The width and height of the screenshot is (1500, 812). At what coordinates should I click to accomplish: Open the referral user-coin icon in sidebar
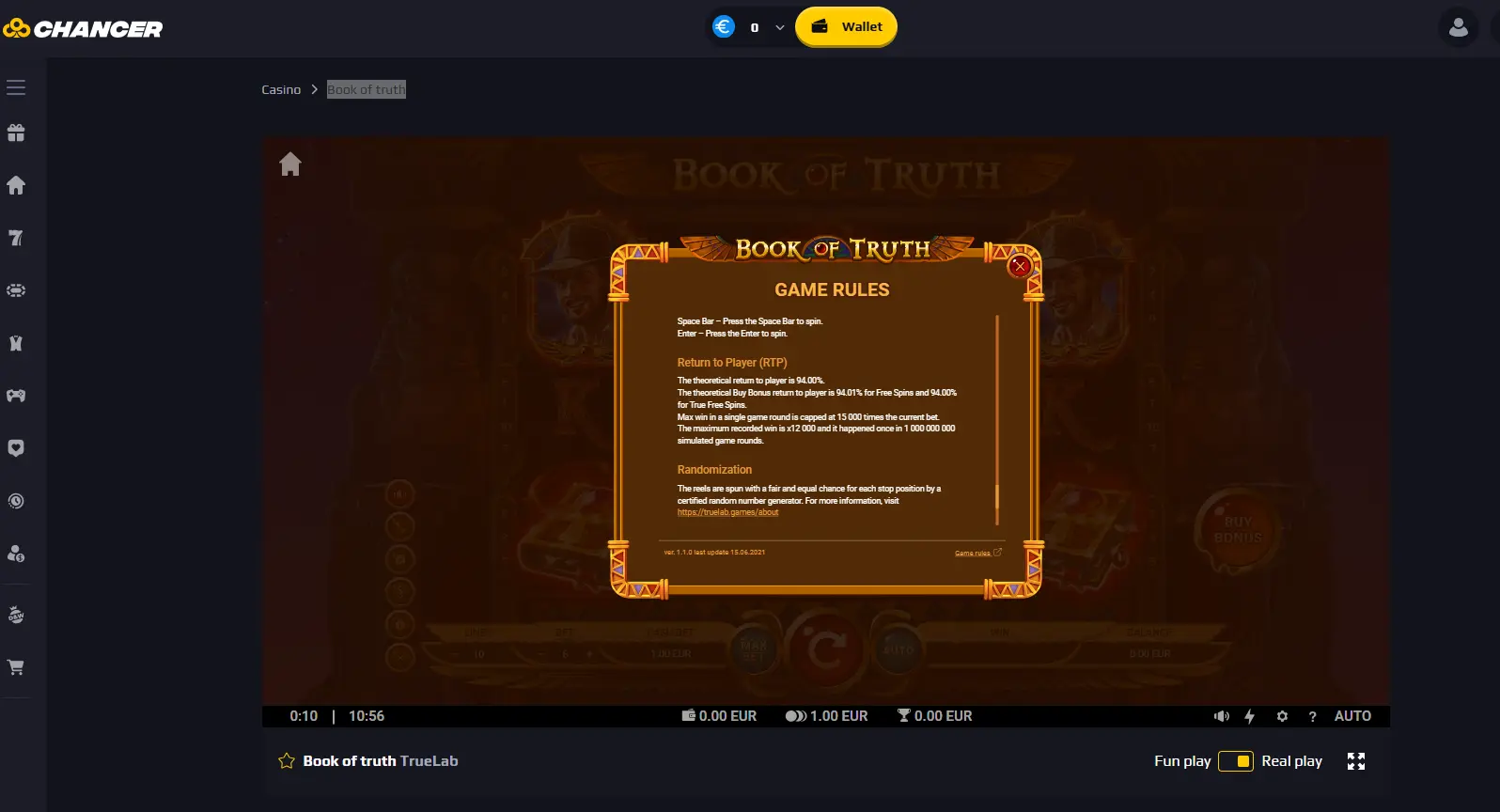[x=16, y=554]
